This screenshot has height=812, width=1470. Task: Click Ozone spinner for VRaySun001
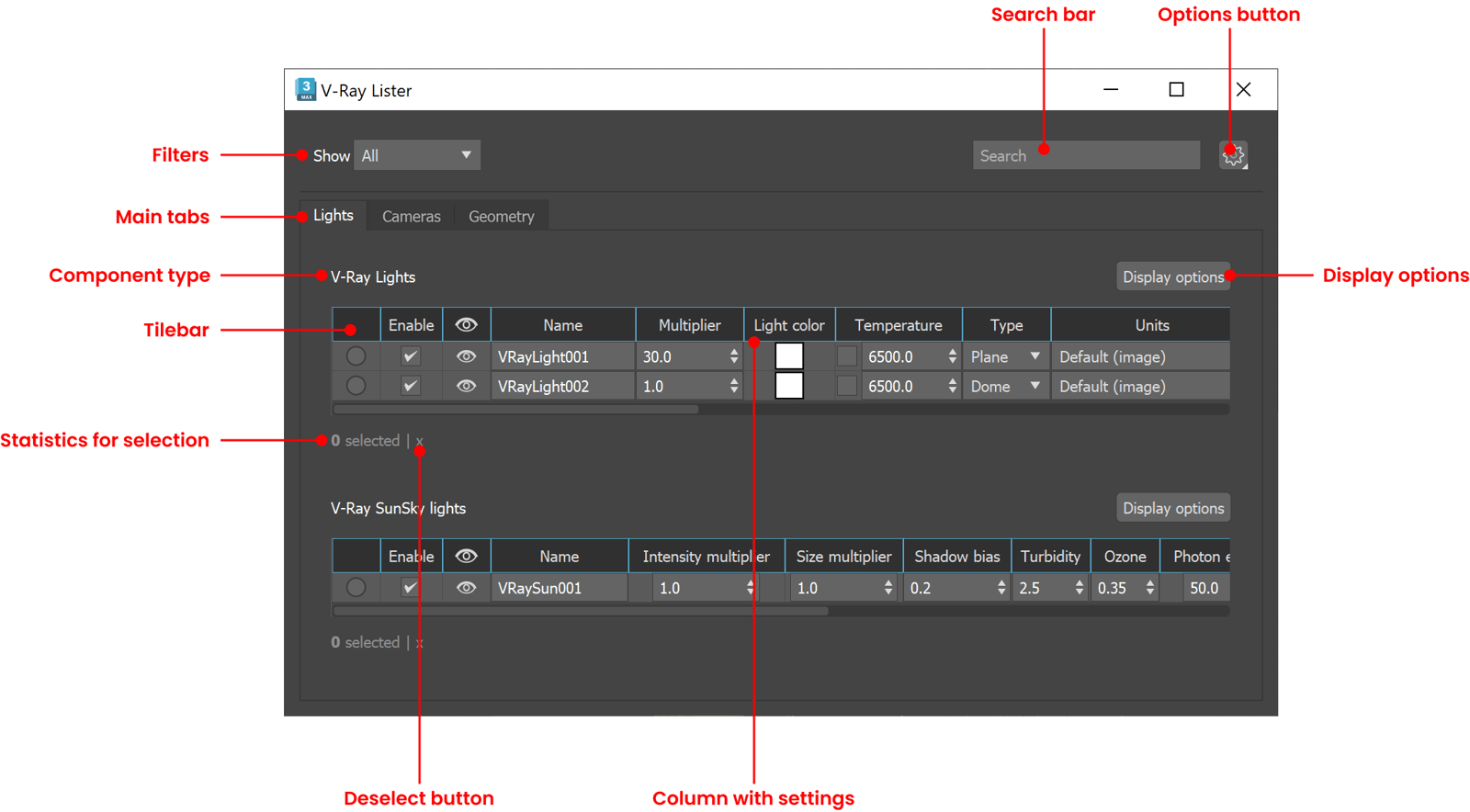[1150, 588]
